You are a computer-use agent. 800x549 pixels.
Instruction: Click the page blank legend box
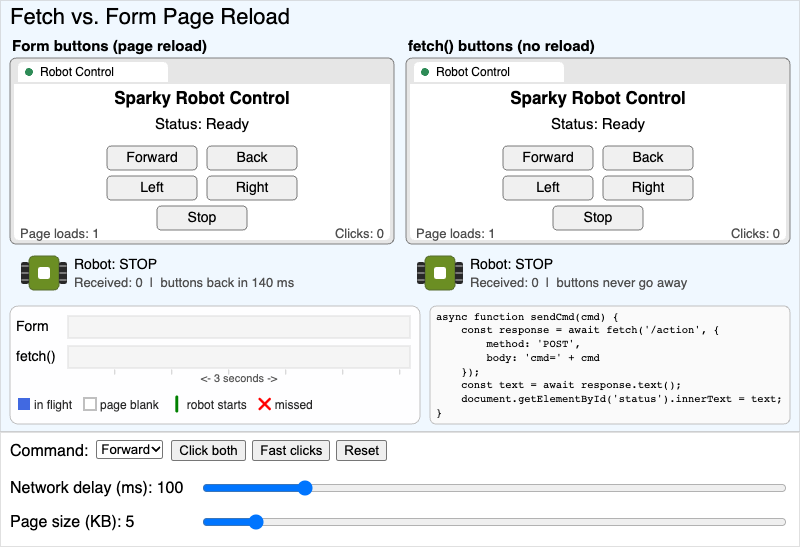click(90, 404)
